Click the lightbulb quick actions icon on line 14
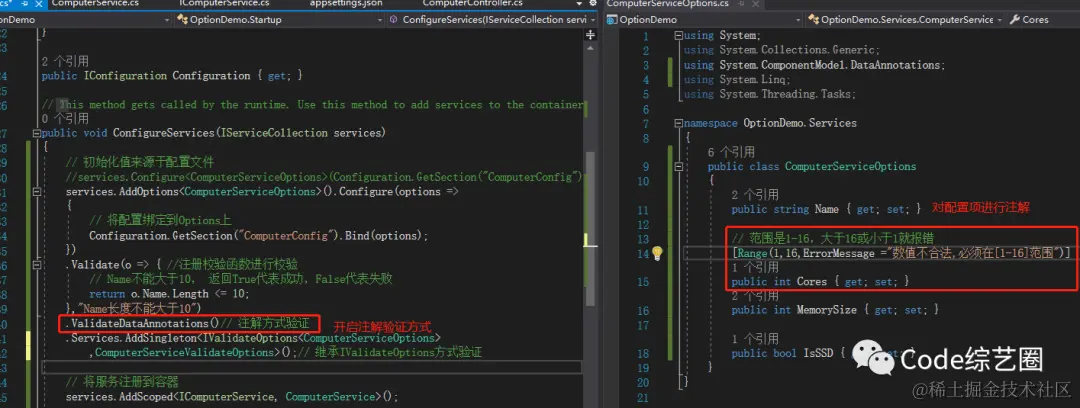Viewport: 1080px width, 408px height. [x=657, y=253]
